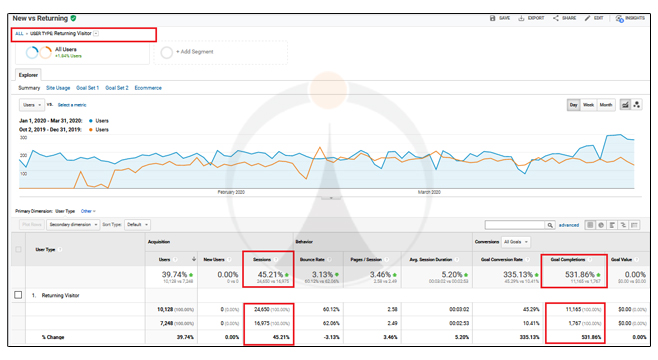The width and height of the screenshot is (658, 360).
Task: Click help icon beside Goal Value header
Action: [637, 260]
